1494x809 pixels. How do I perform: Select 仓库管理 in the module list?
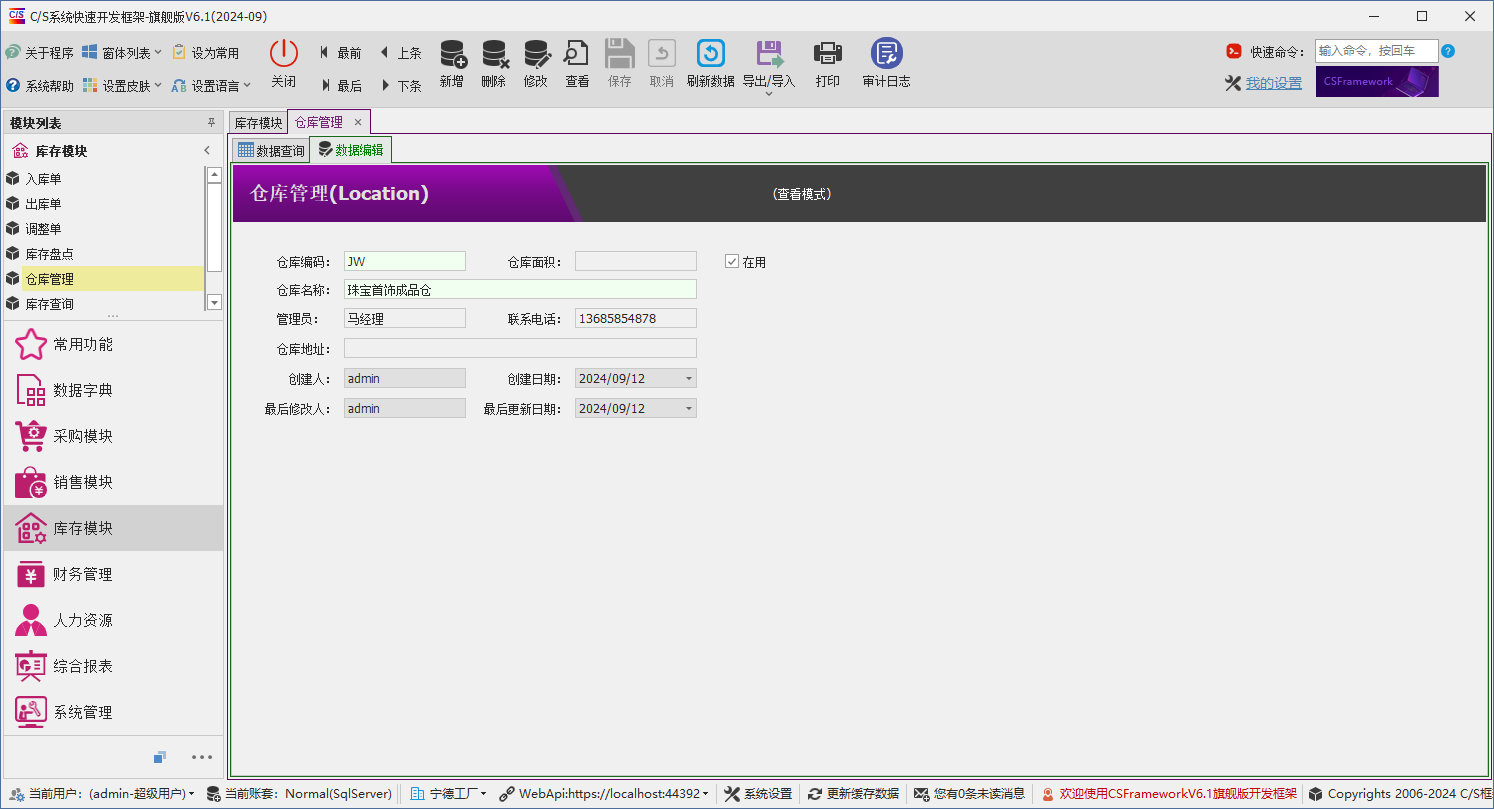point(104,279)
